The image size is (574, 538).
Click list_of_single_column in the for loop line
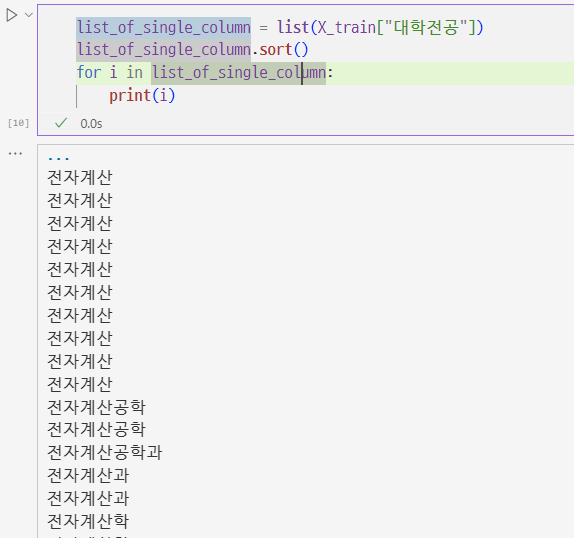coord(239,72)
